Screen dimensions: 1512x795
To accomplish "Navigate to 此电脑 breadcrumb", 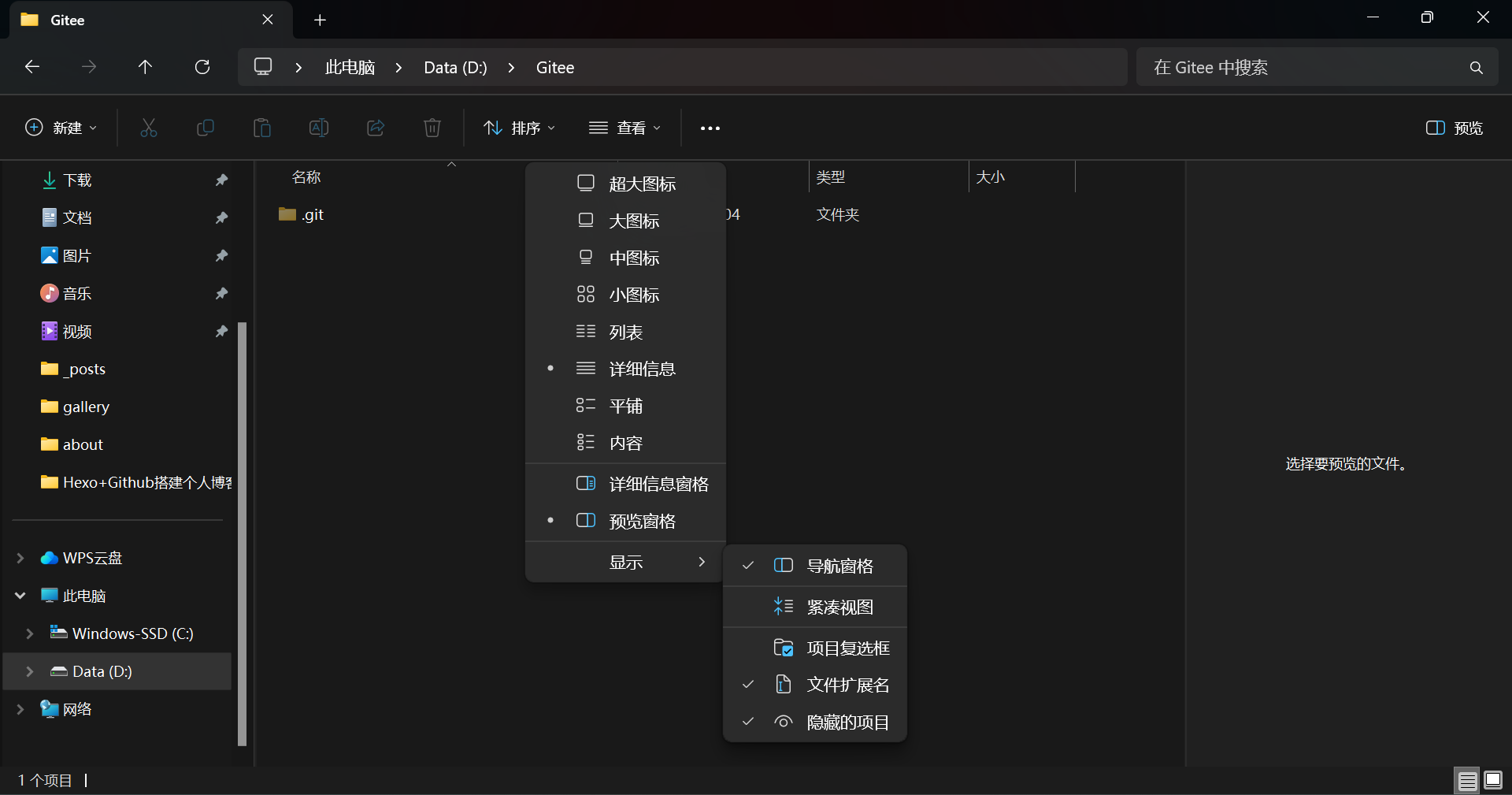I will tap(350, 68).
